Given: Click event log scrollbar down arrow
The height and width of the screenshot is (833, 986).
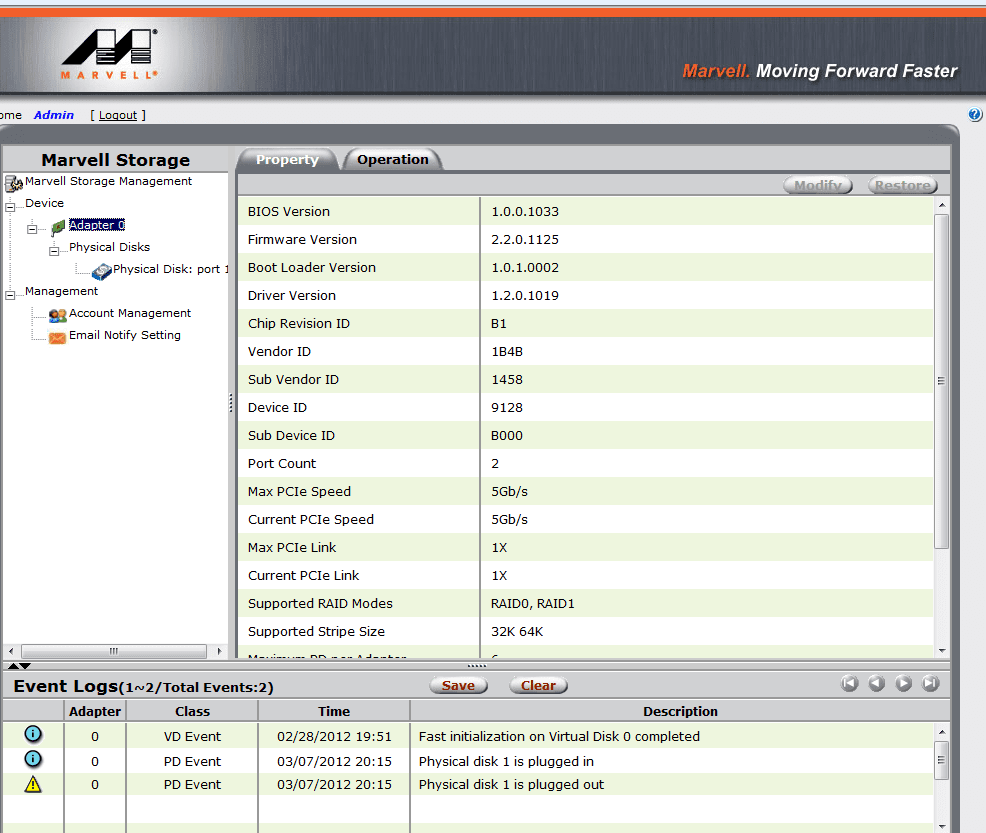Looking at the screenshot, I should pos(941,826).
